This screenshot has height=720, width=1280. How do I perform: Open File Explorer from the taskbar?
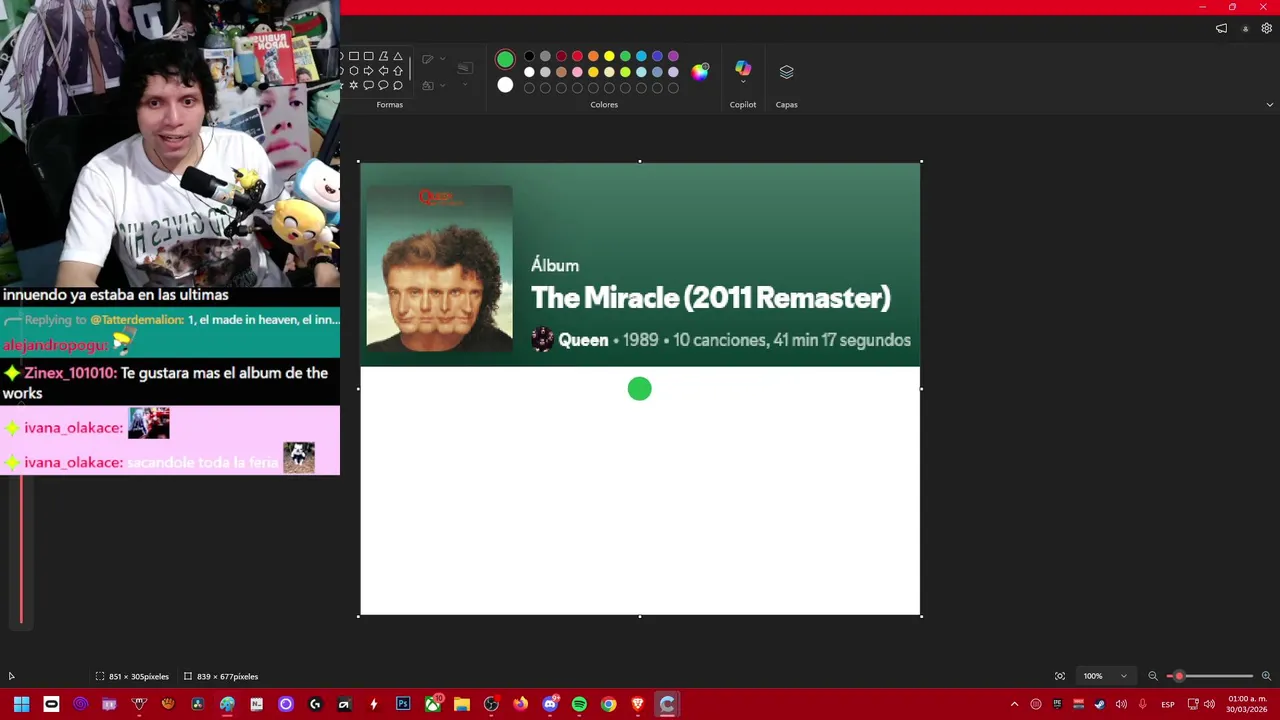(462, 704)
